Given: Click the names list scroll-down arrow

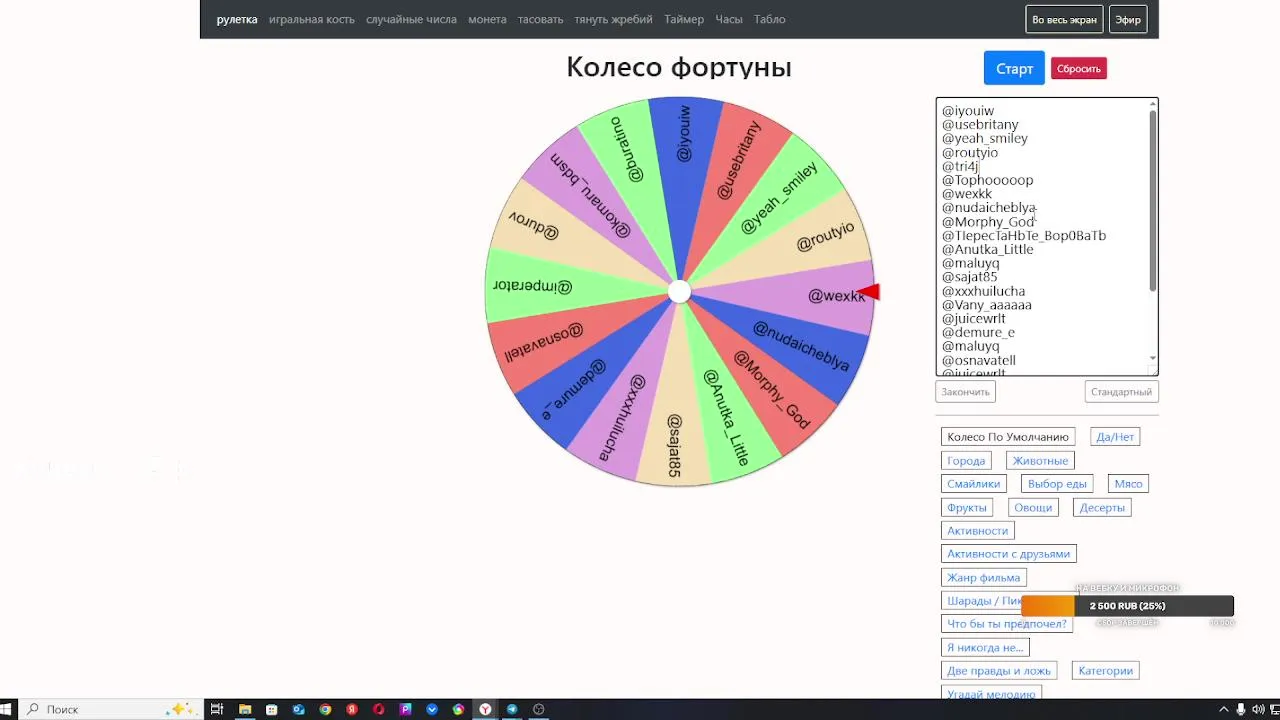Looking at the screenshot, I should click(1153, 358).
